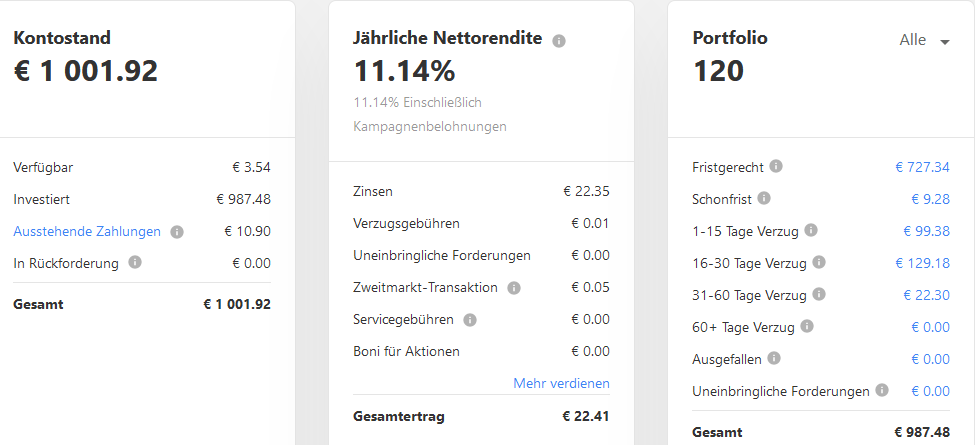
Task: Click info icon next to In Rückforderung
Action: click(135, 262)
